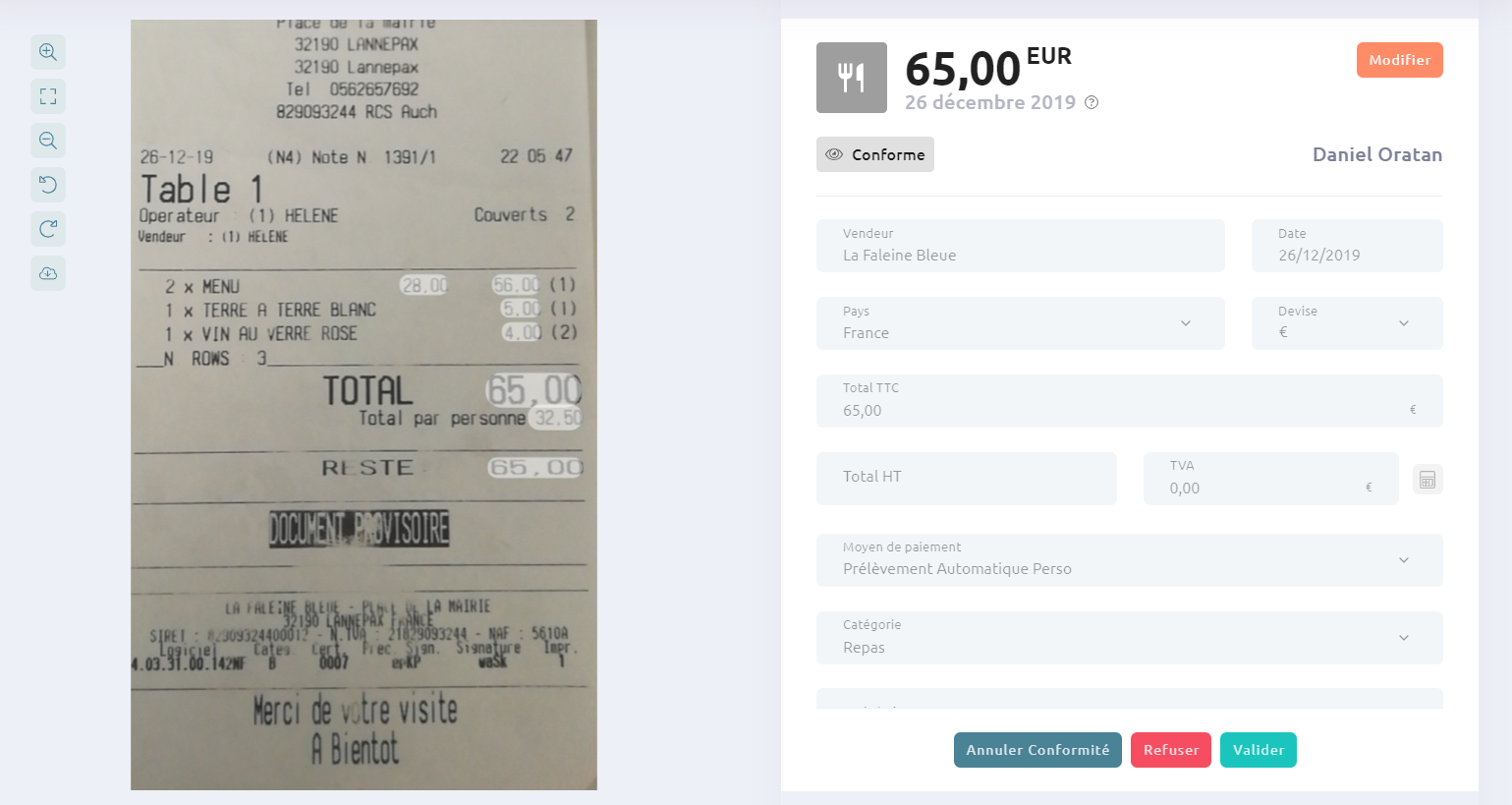
Task: Click the Total HT input field
Action: click(x=967, y=479)
